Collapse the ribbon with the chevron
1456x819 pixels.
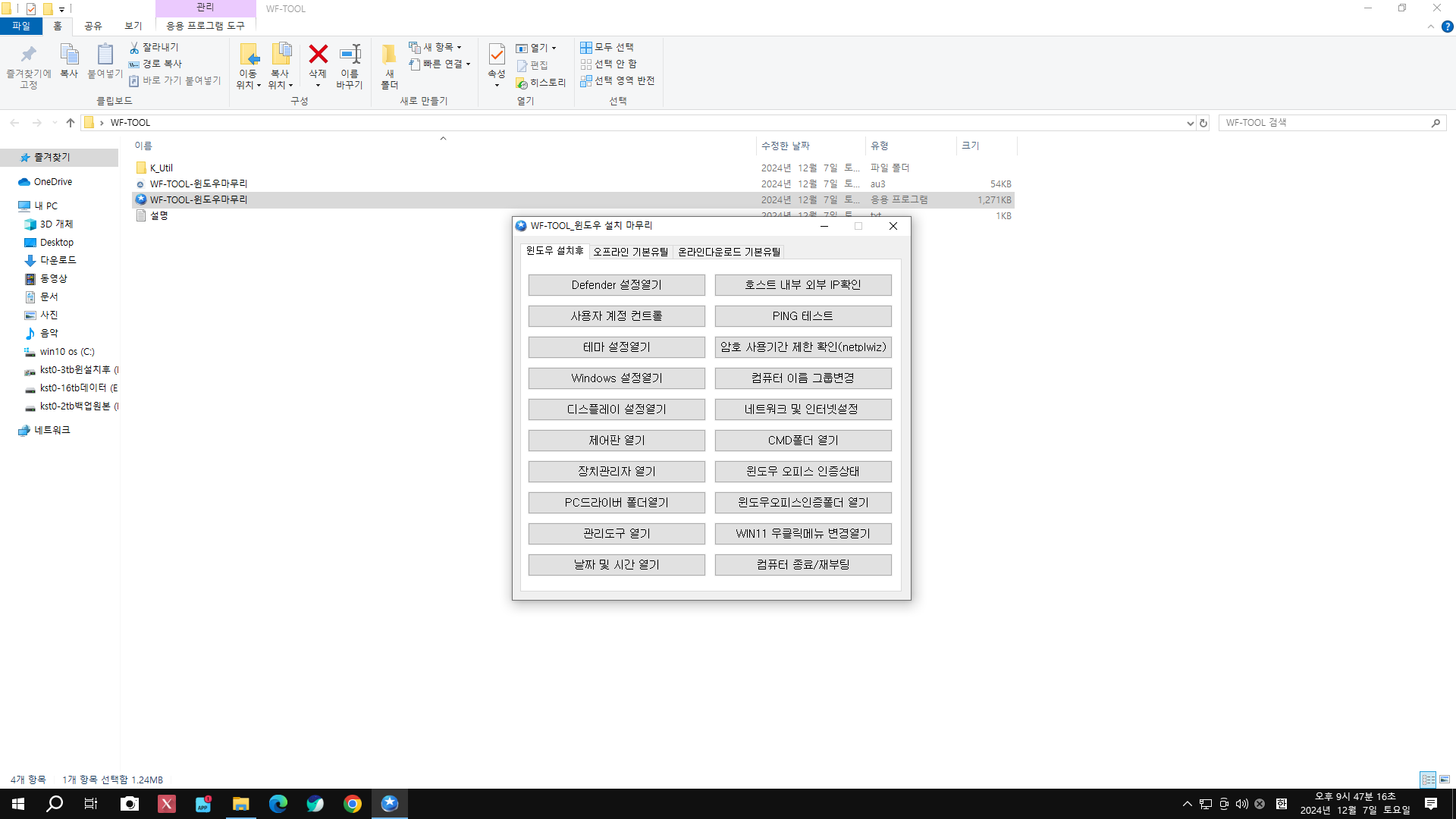point(1431,27)
